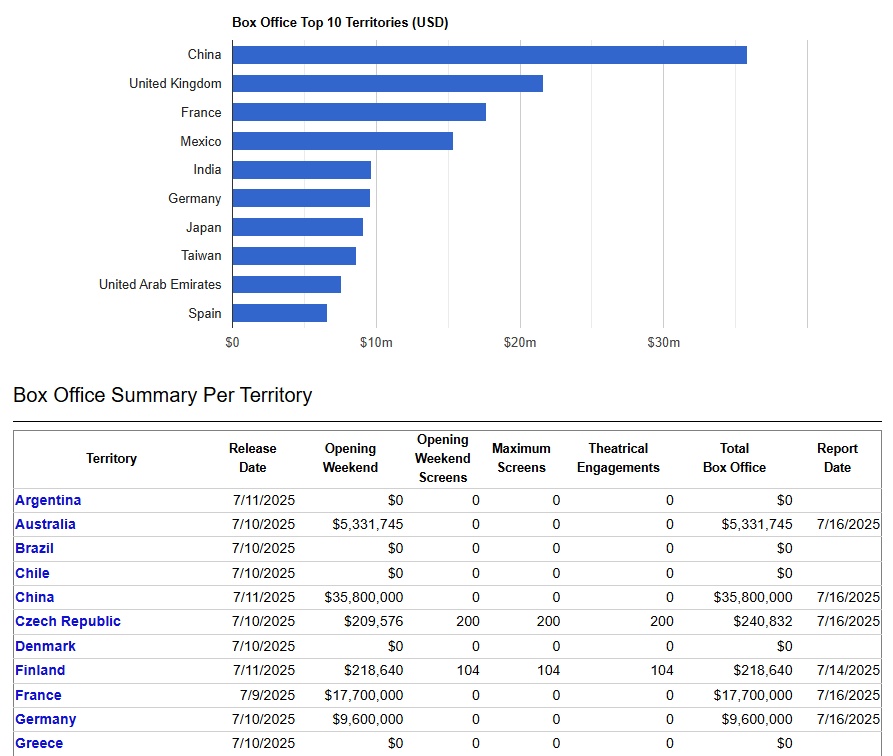Select the 'Total Box Office' column header
Image resolution: width=893 pixels, height=756 pixels.
[x=735, y=458]
